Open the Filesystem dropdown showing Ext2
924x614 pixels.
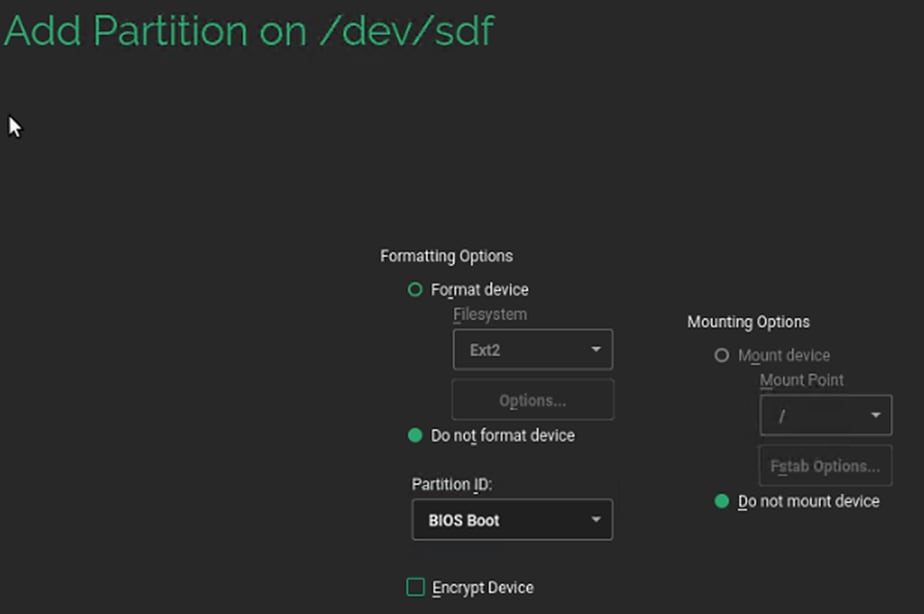pyautogui.click(x=532, y=350)
